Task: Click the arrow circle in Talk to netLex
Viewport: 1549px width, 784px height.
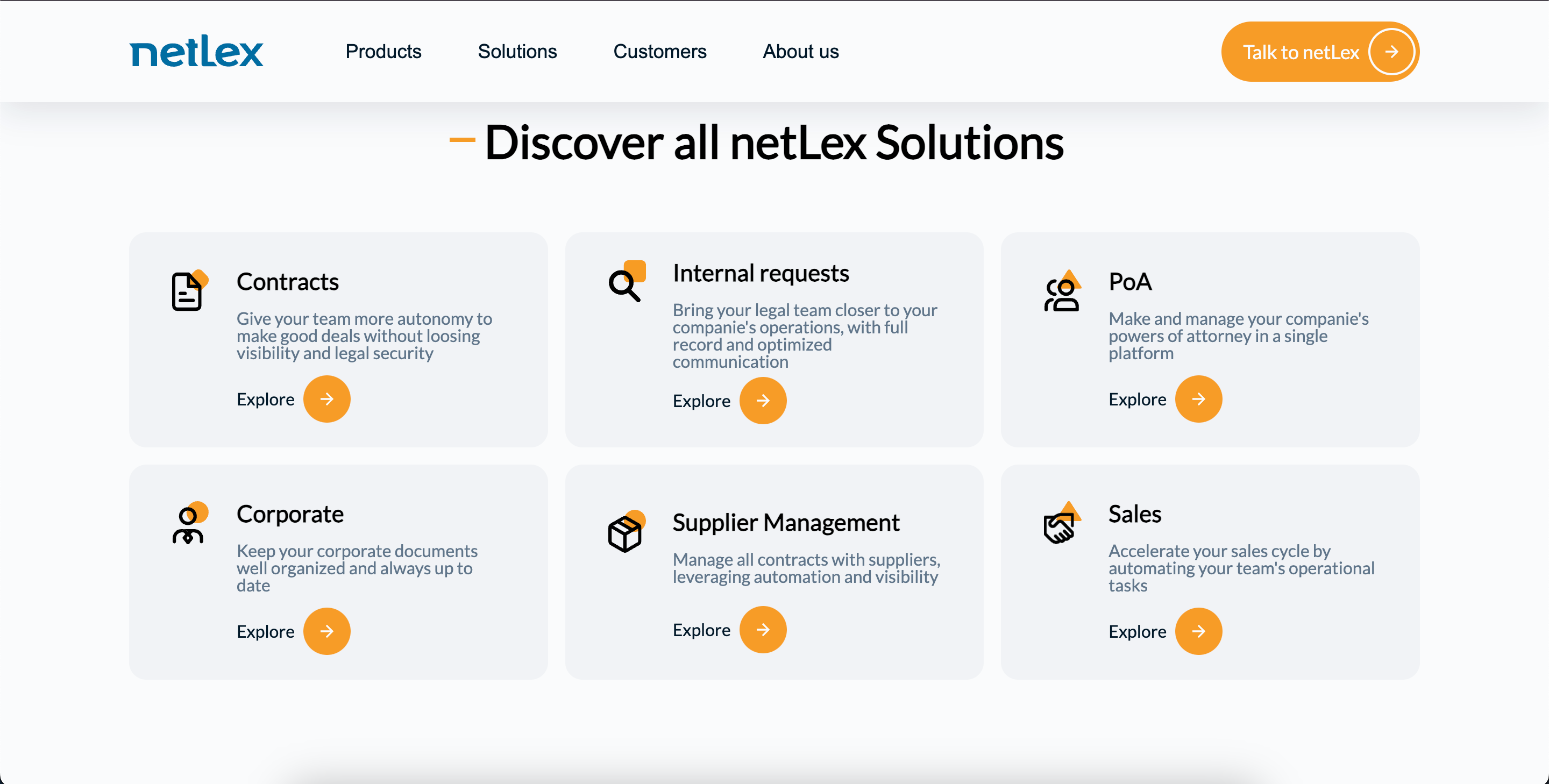Action: pyautogui.click(x=1391, y=52)
